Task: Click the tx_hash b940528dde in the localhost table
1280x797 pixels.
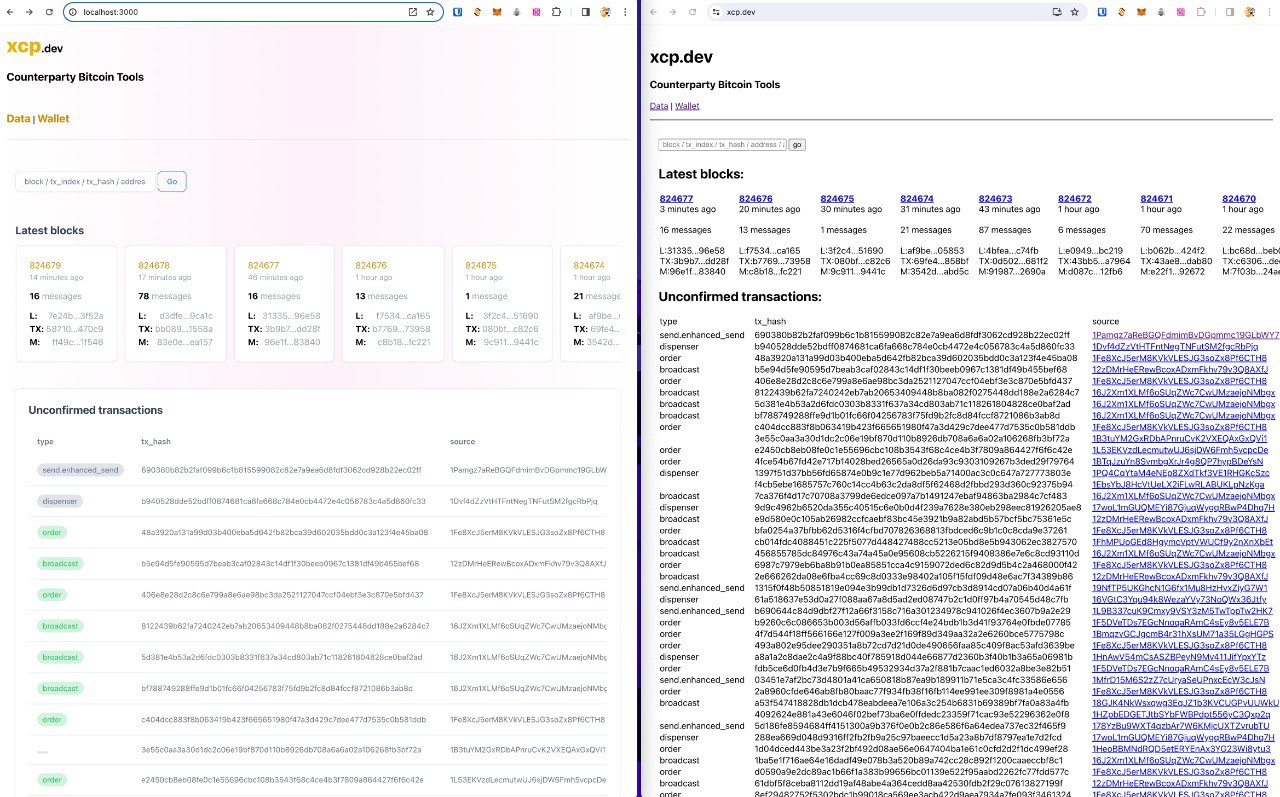Action: click(x=270, y=501)
